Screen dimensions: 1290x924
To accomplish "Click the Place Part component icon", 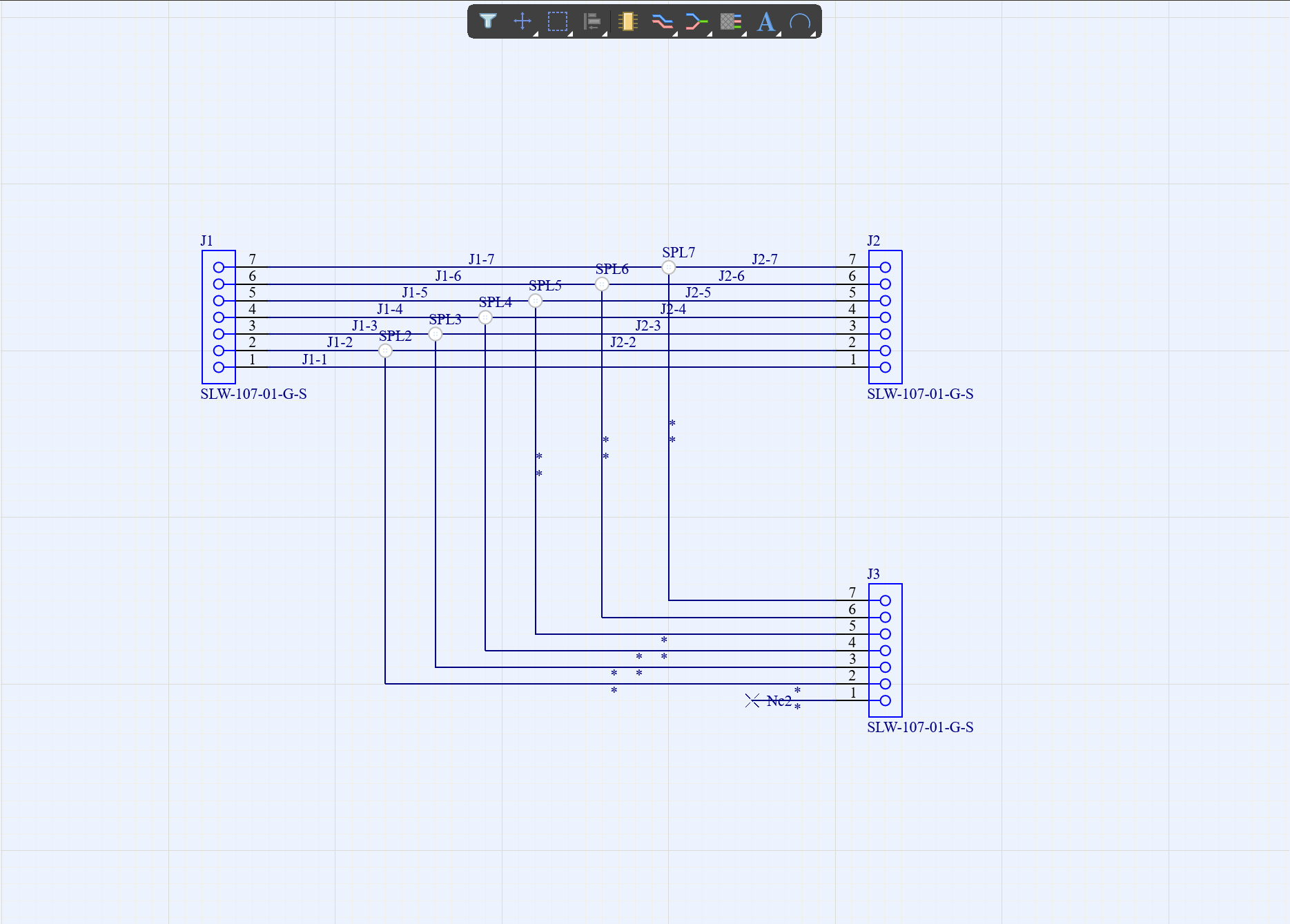I will [627, 21].
